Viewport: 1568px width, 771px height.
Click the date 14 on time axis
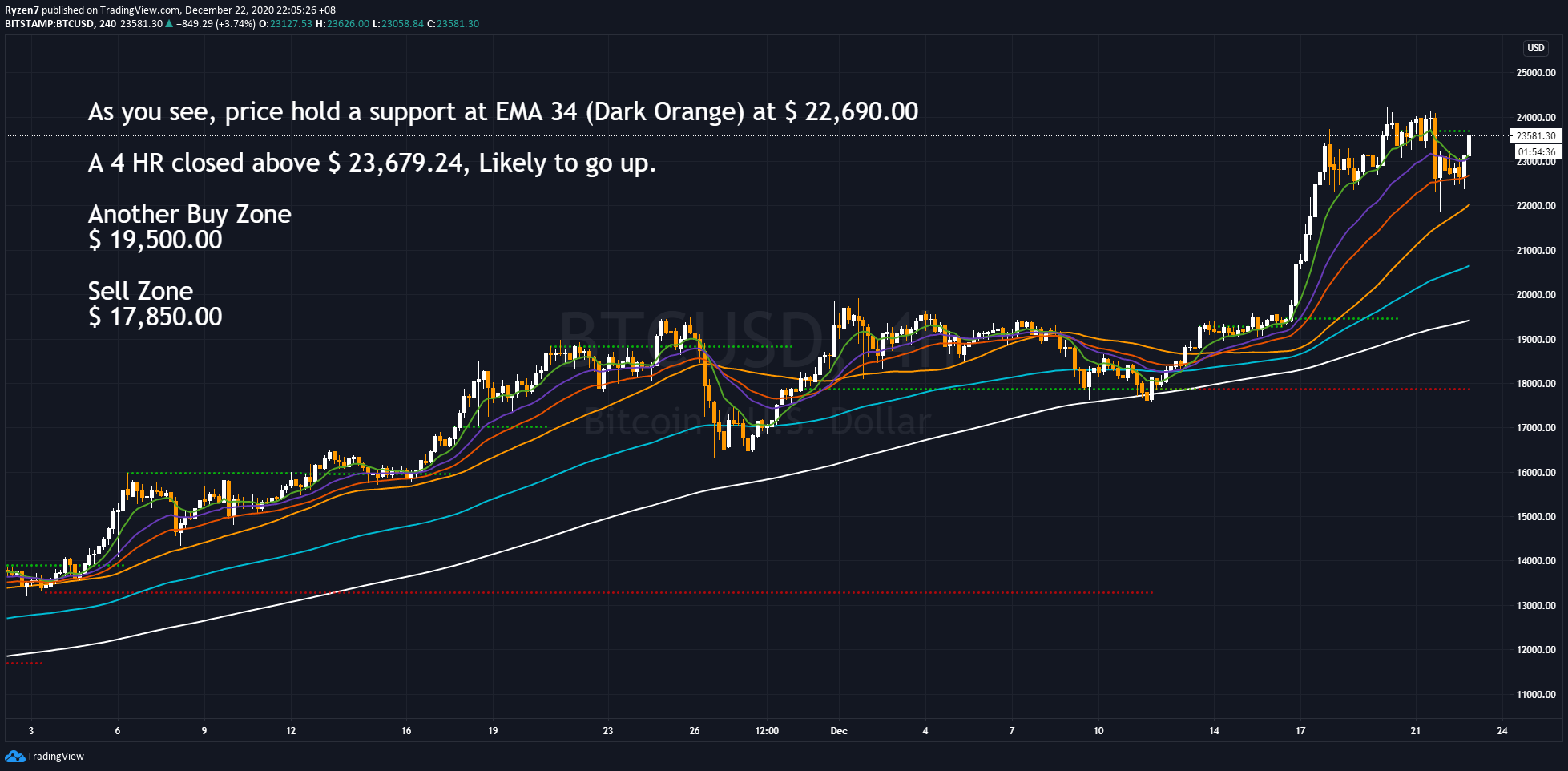coord(1214,731)
